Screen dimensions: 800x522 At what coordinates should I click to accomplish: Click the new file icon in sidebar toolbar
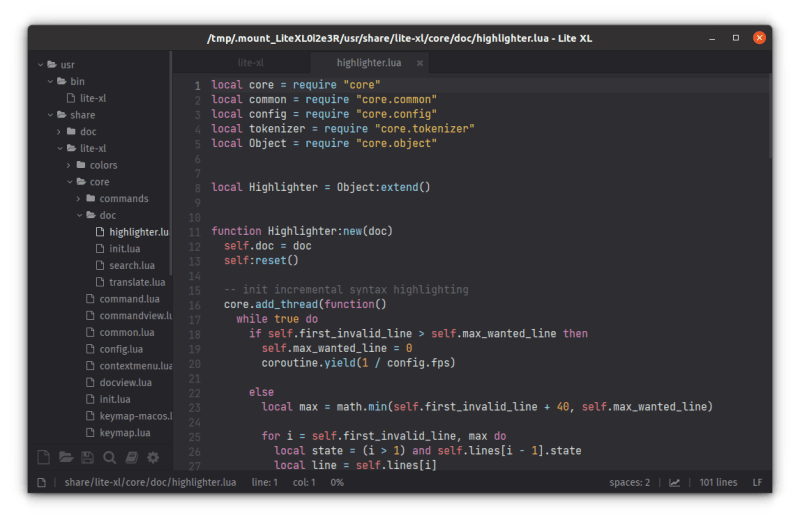[43, 458]
